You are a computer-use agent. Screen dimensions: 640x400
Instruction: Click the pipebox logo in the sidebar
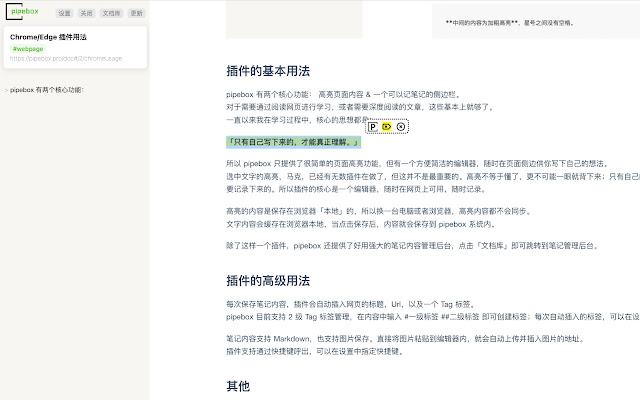click(22, 11)
